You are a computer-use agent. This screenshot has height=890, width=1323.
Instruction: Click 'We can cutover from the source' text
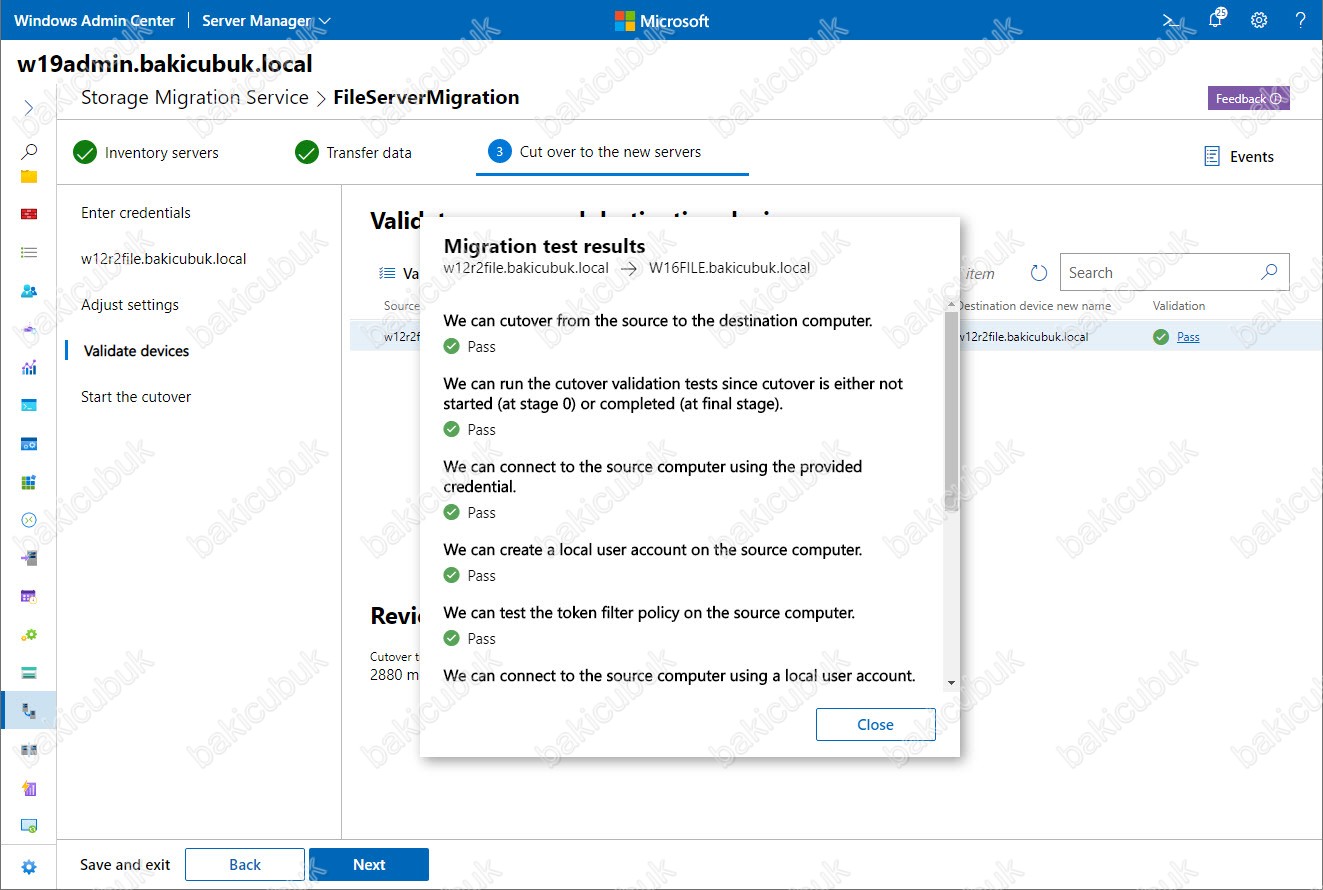[x=658, y=321]
